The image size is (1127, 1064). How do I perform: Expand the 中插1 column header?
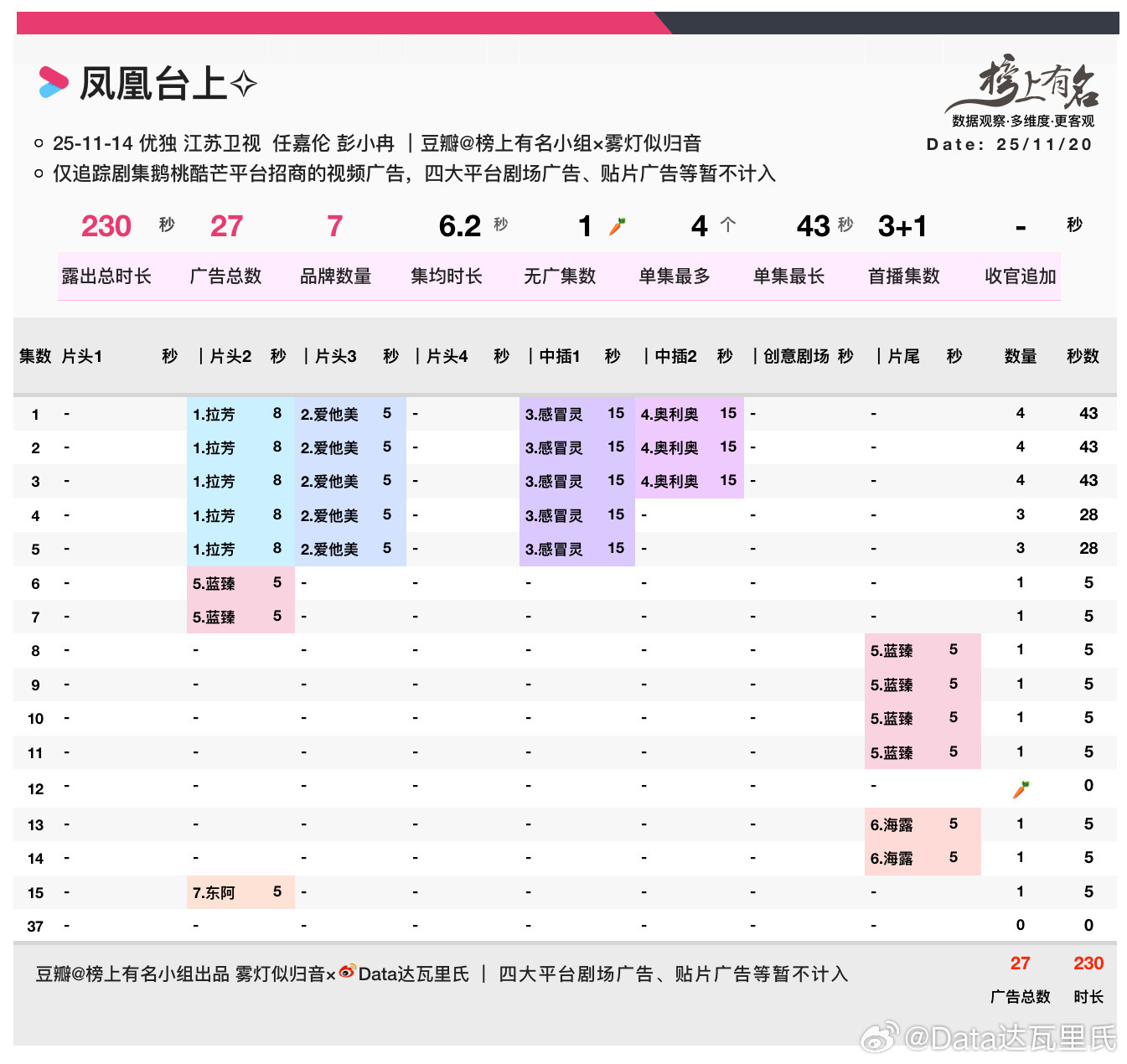[560, 356]
